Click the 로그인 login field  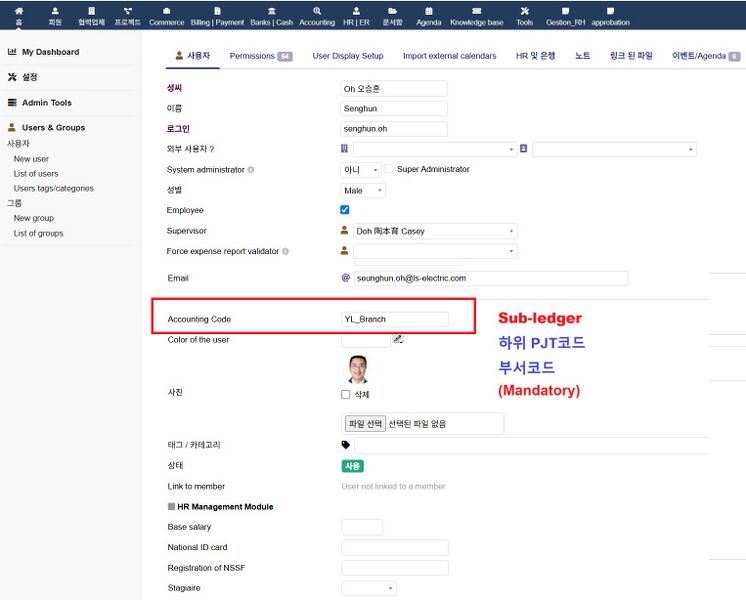(394, 129)
